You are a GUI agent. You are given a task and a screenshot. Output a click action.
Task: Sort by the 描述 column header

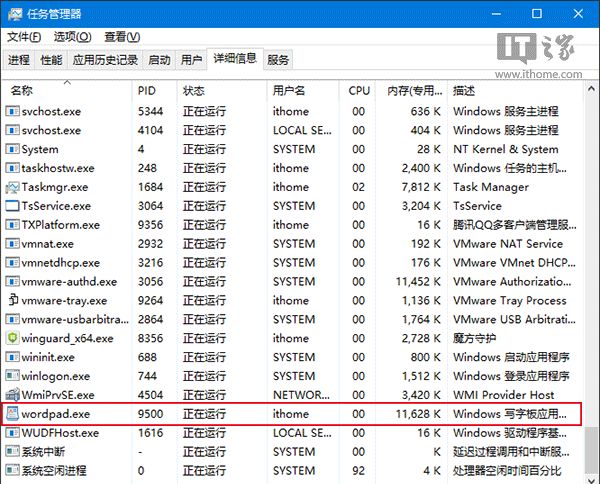click(x=515, y=91)
